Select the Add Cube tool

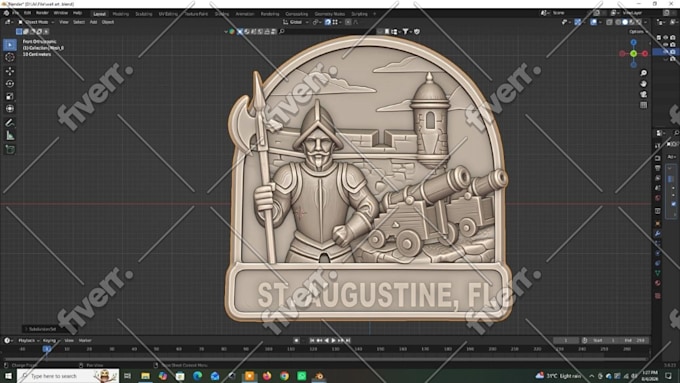[10, 150]
